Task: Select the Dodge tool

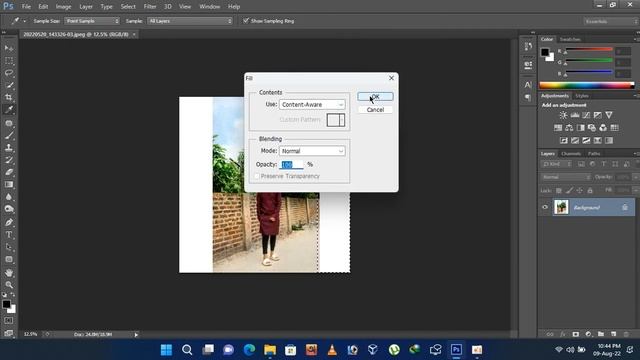Action: coord(9,209)
